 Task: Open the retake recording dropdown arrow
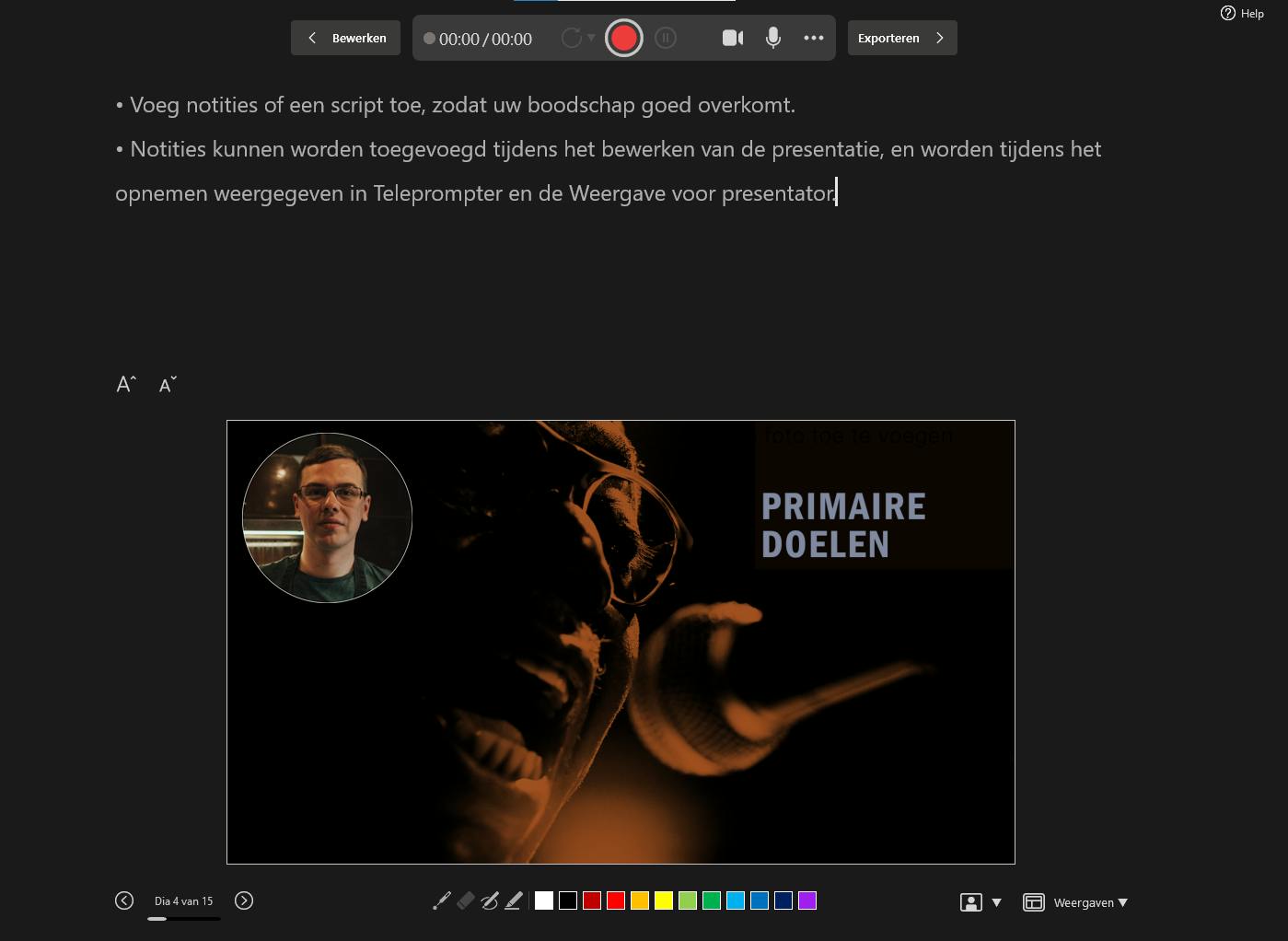591,38
